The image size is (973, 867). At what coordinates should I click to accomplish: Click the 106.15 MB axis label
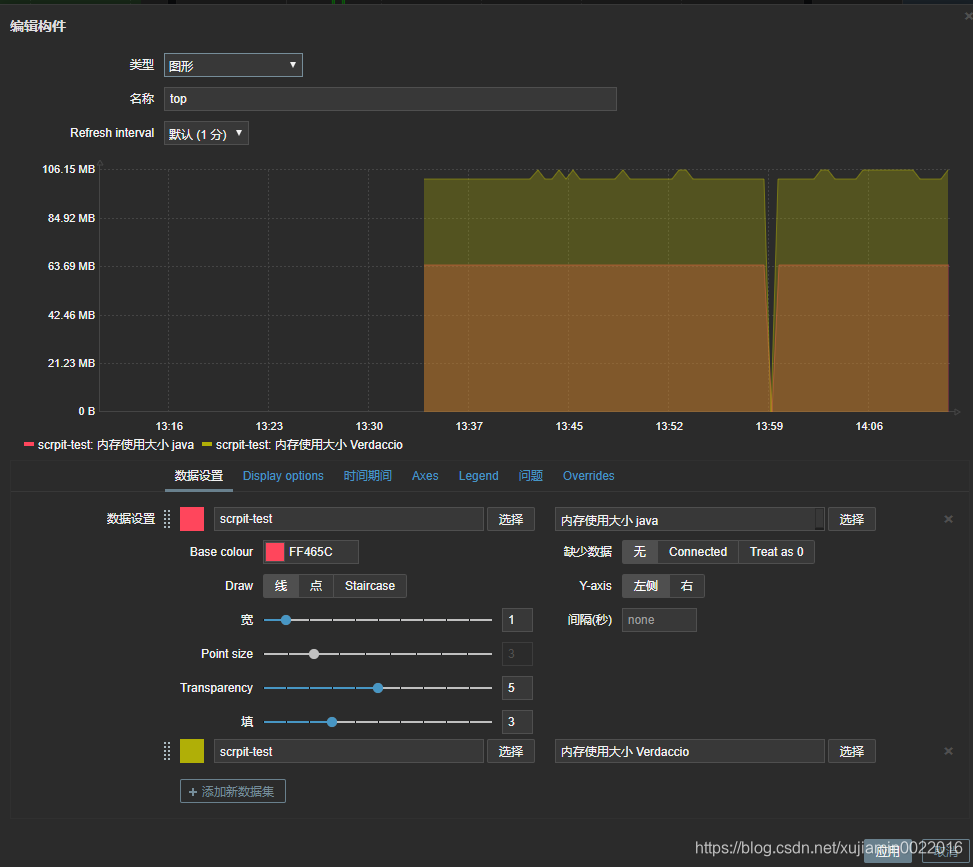(x=68, y=169)
